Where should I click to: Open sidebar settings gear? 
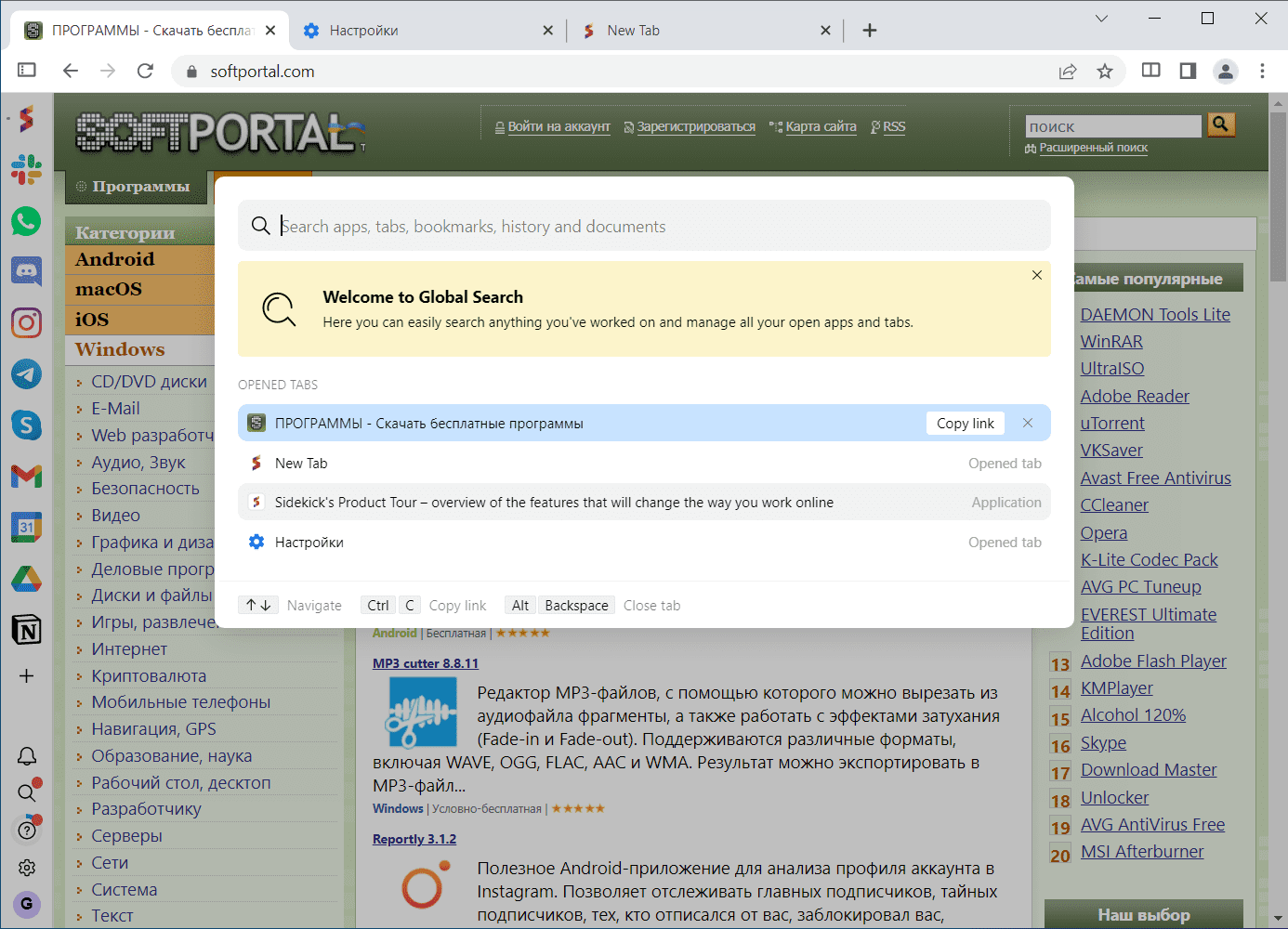point(27,867)
